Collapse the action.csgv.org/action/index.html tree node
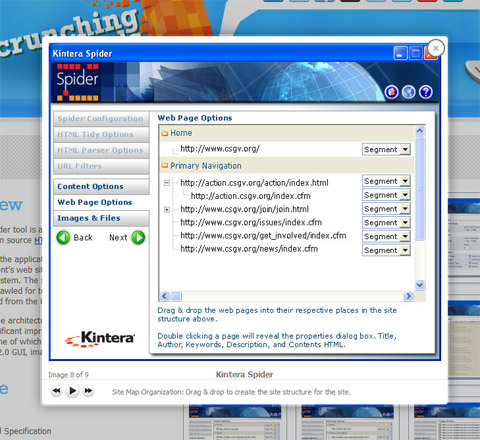 coord(167,183)
